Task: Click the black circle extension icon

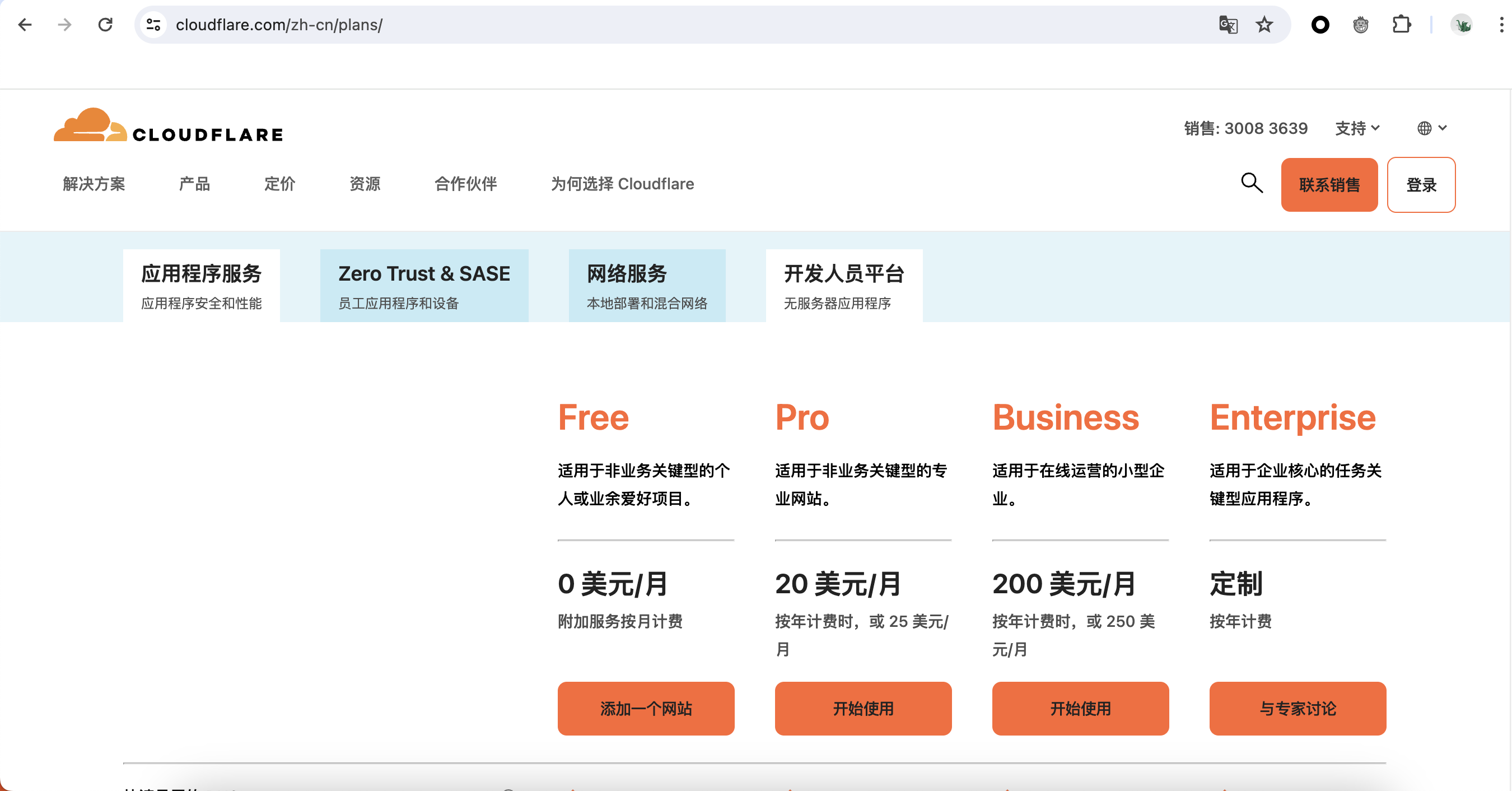Action: click(x=1320, y=25)
